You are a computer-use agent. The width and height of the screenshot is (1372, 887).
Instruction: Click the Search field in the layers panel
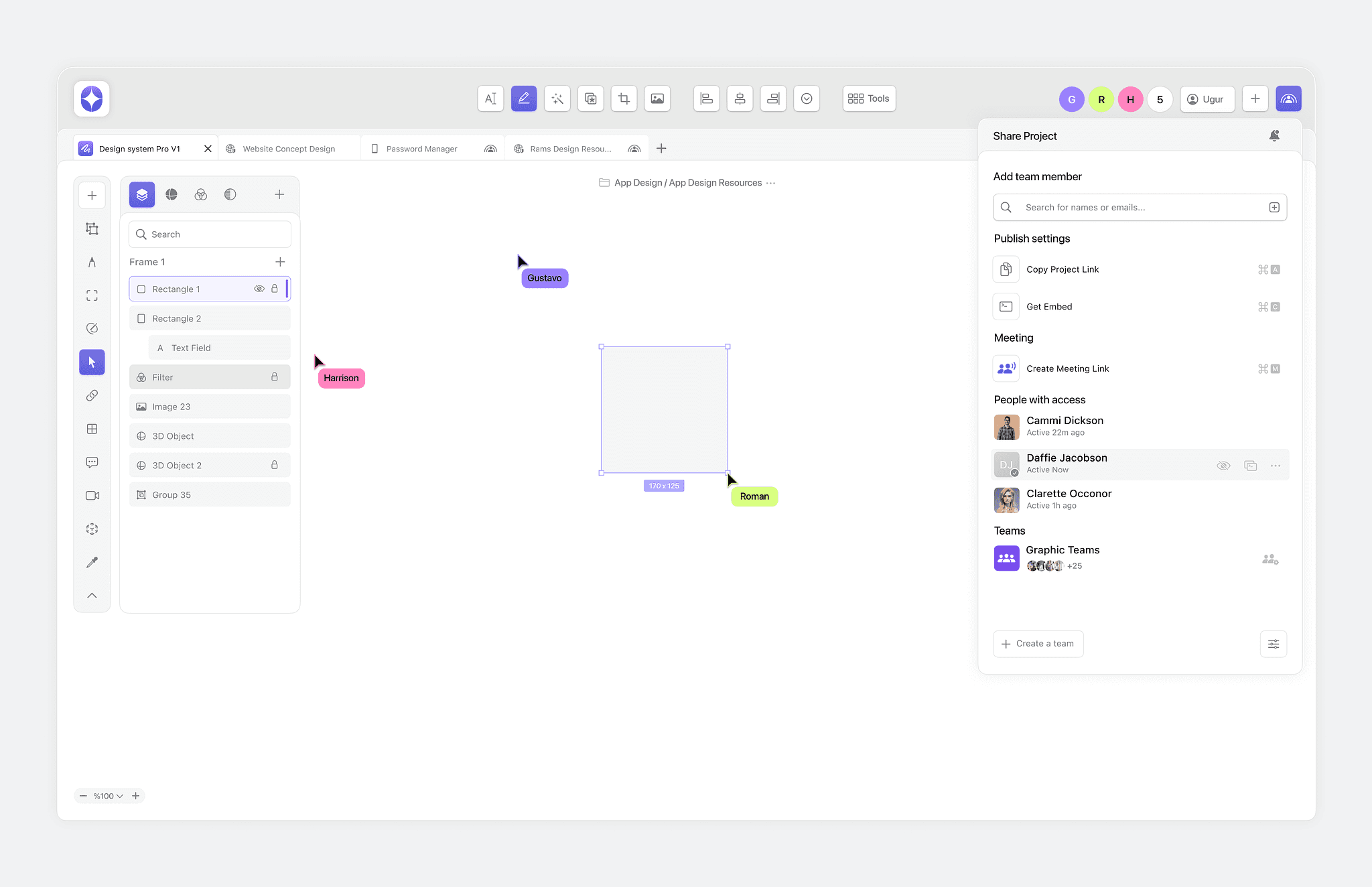pyautogui.click(x=209, y=234)
